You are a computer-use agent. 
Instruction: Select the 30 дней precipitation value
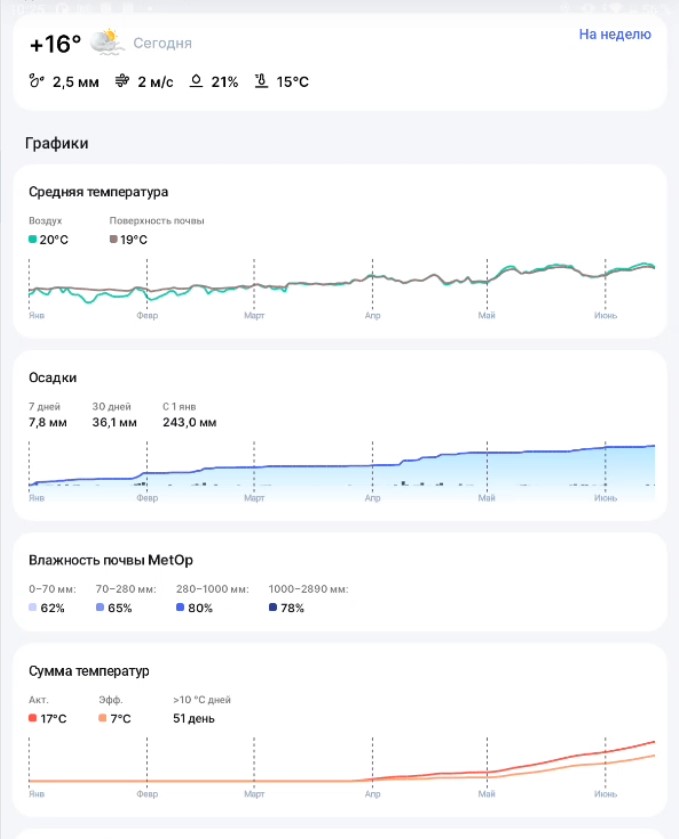click(115, 422)
